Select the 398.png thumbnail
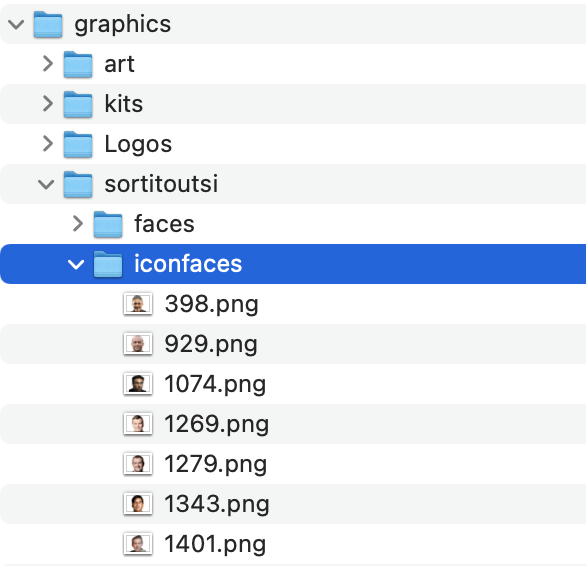The height and width of the screenshot is (566, 586). point(138,304)
